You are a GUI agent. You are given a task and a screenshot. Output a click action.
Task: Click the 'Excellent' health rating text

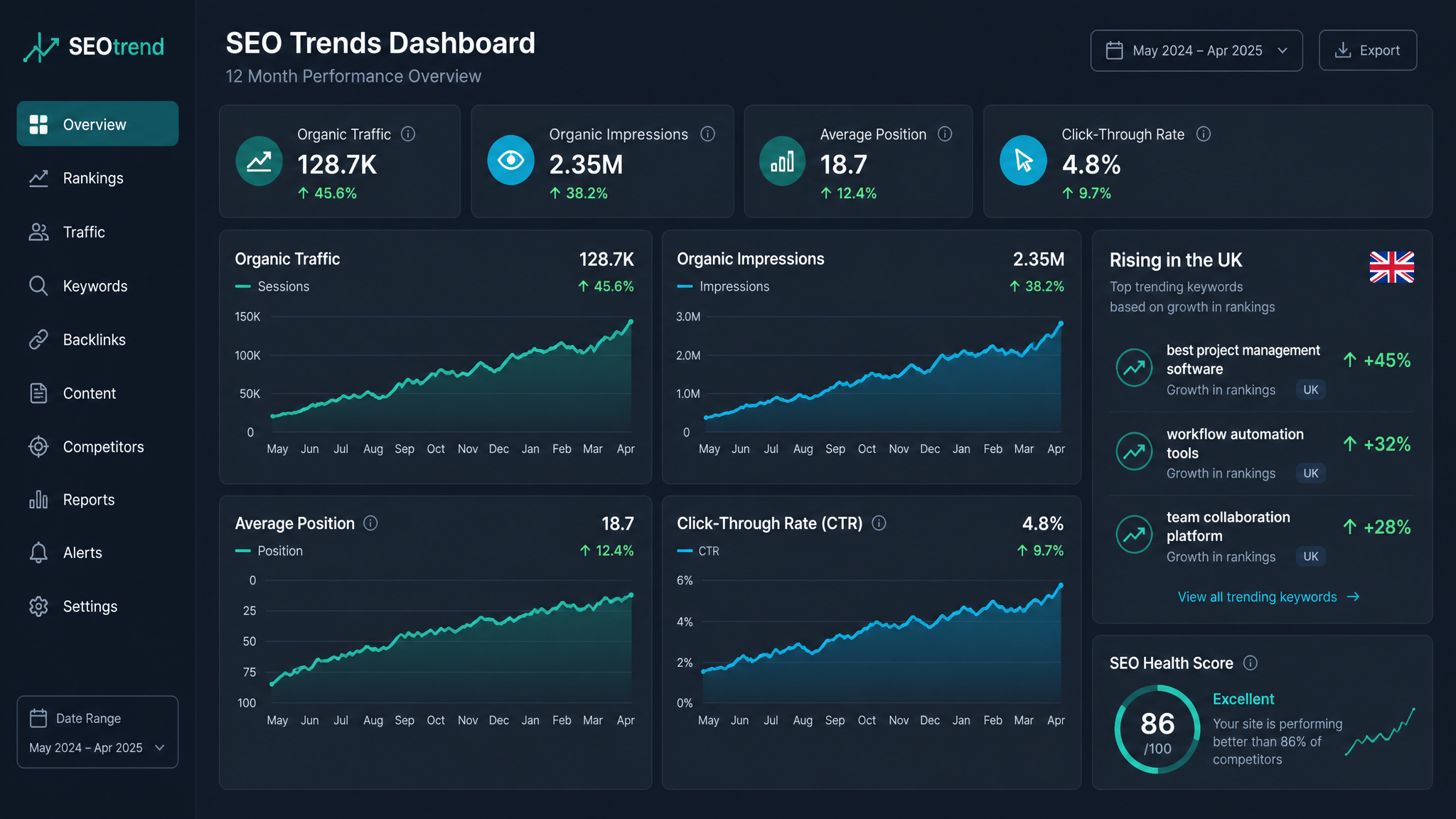pos(1243,699)
